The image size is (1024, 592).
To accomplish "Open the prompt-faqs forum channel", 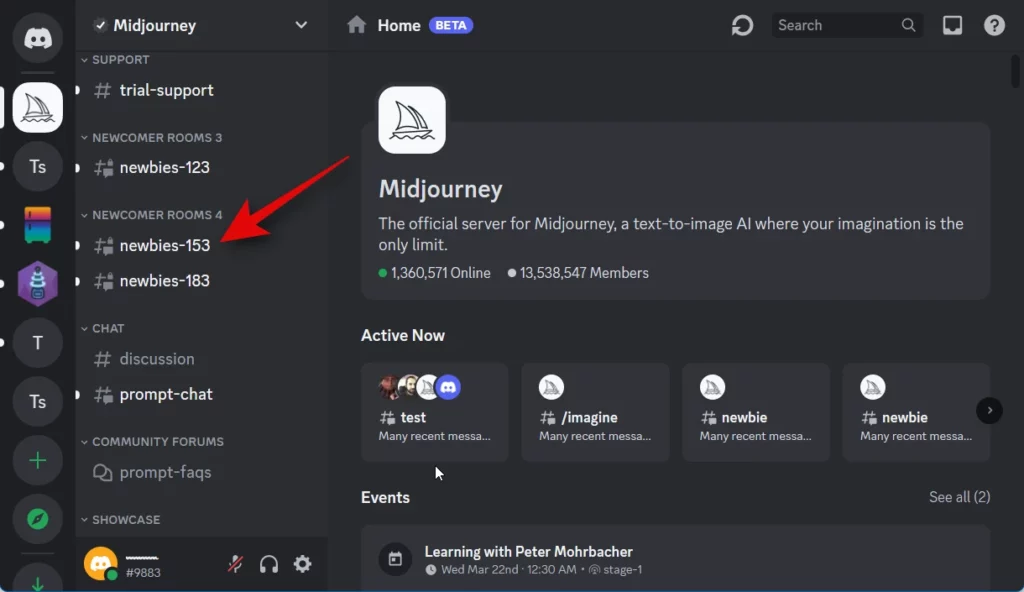I will click(x=165, y=472).
